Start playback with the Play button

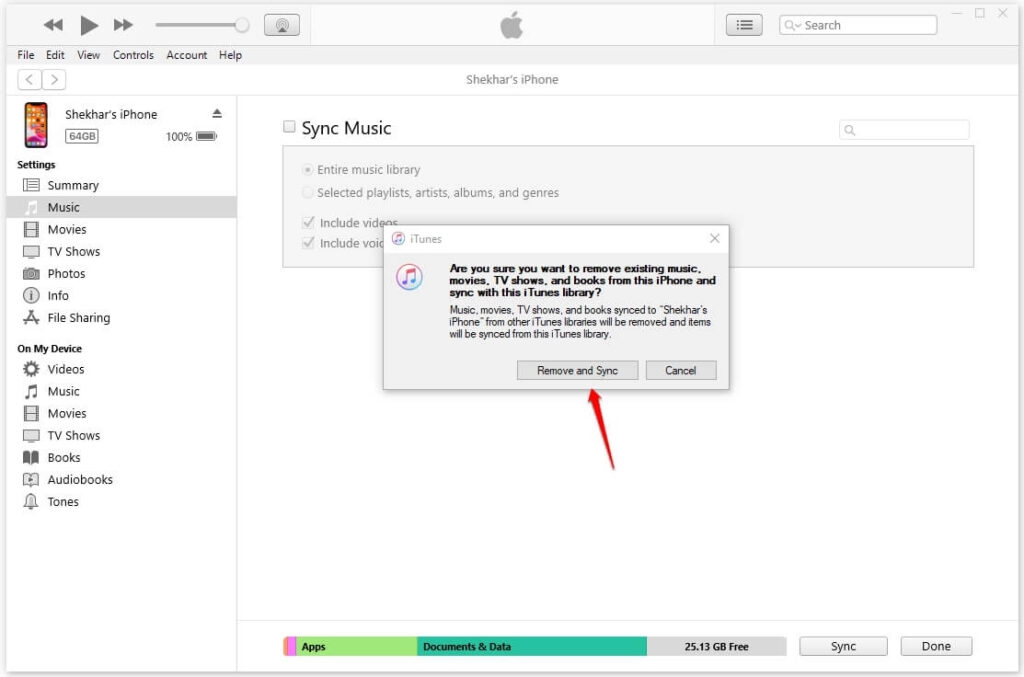coord(89,25)
